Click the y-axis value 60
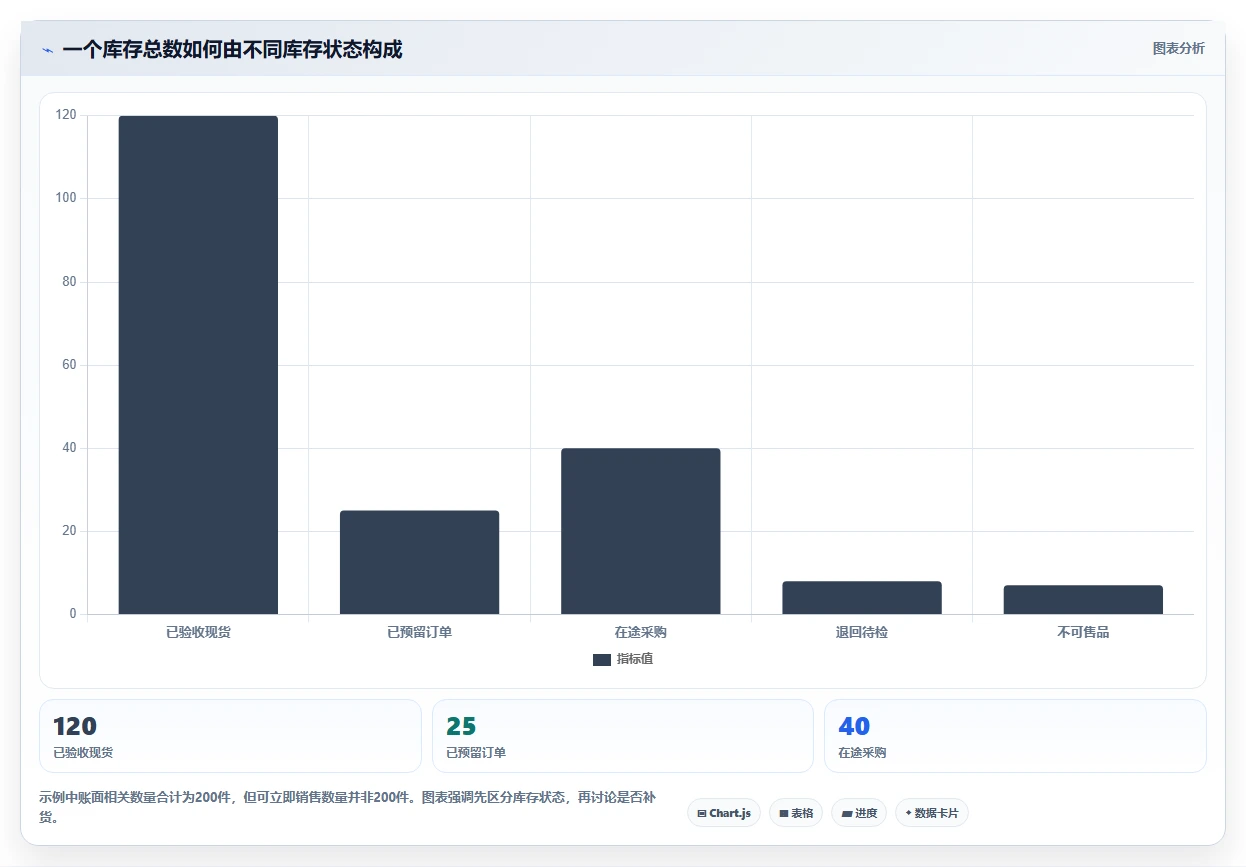This screenshot has width=1246, height=867. pyautogui.click(x=69, y=365)
